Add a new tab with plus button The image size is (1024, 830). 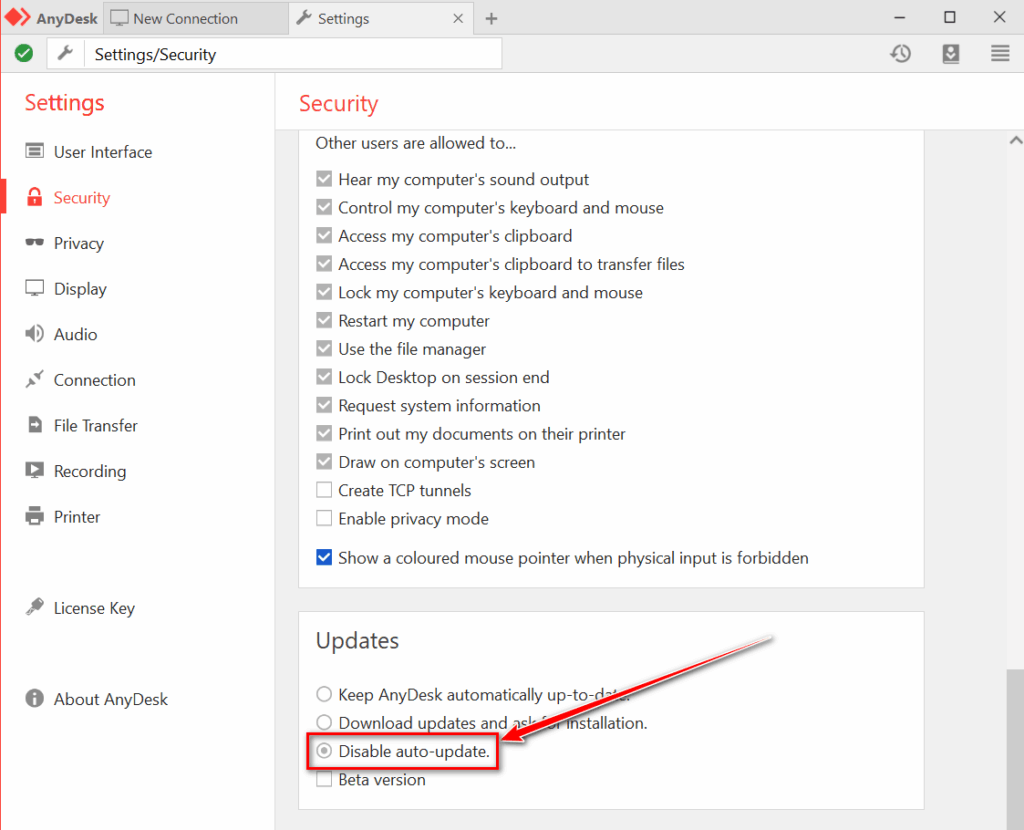[x=491, y=18]
